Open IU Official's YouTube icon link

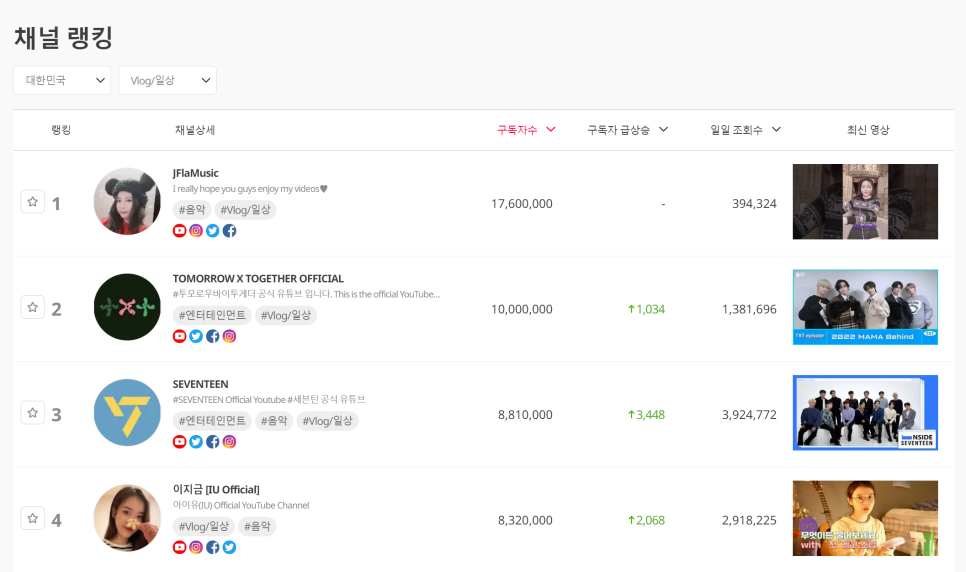click(180, 547)
